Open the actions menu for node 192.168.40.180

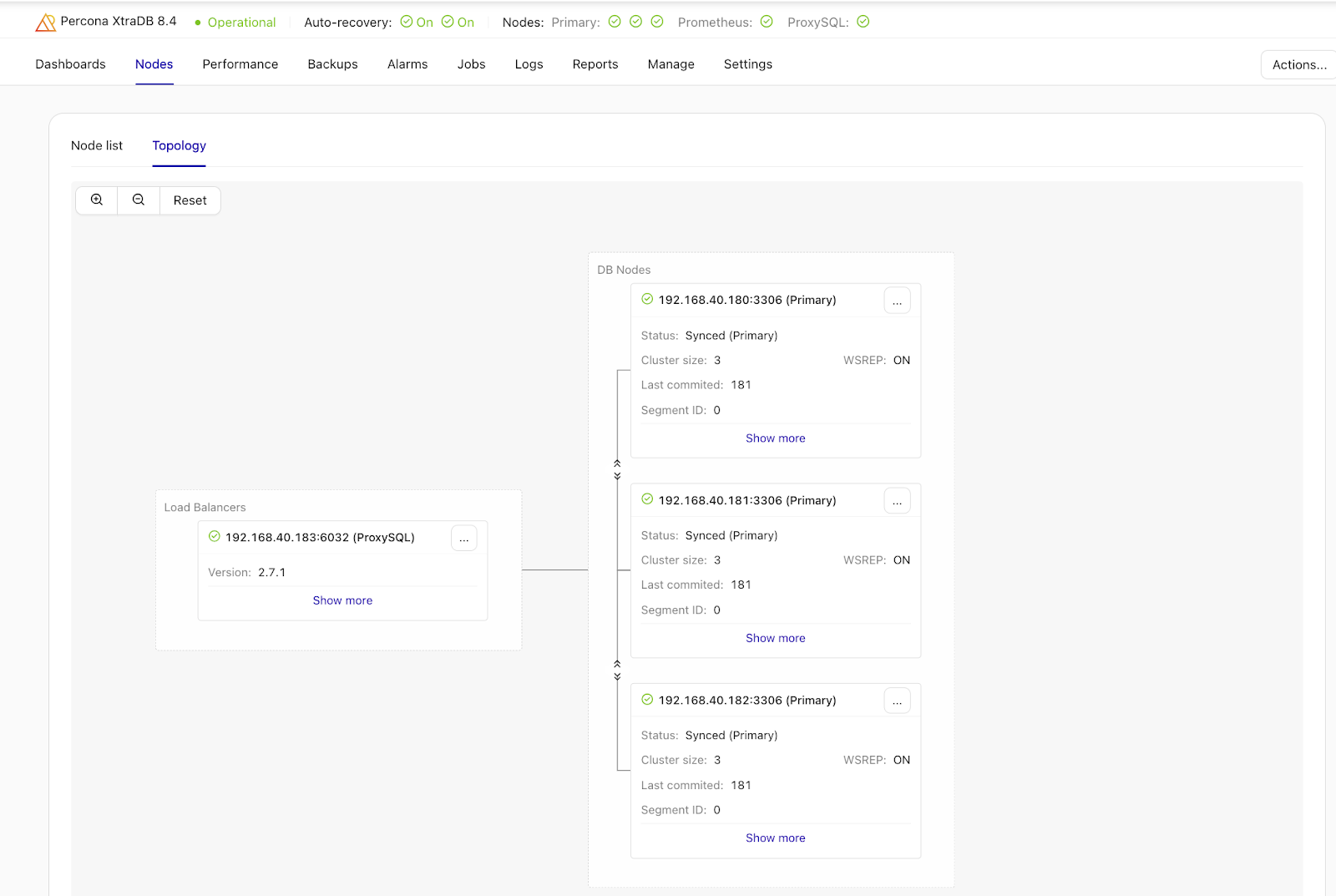click(x=897, y=300)
